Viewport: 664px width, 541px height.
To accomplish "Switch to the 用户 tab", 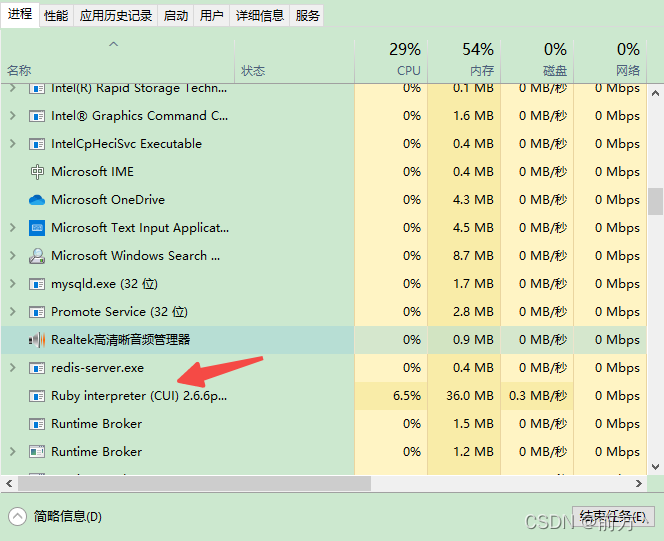I will tap(211, 16).
